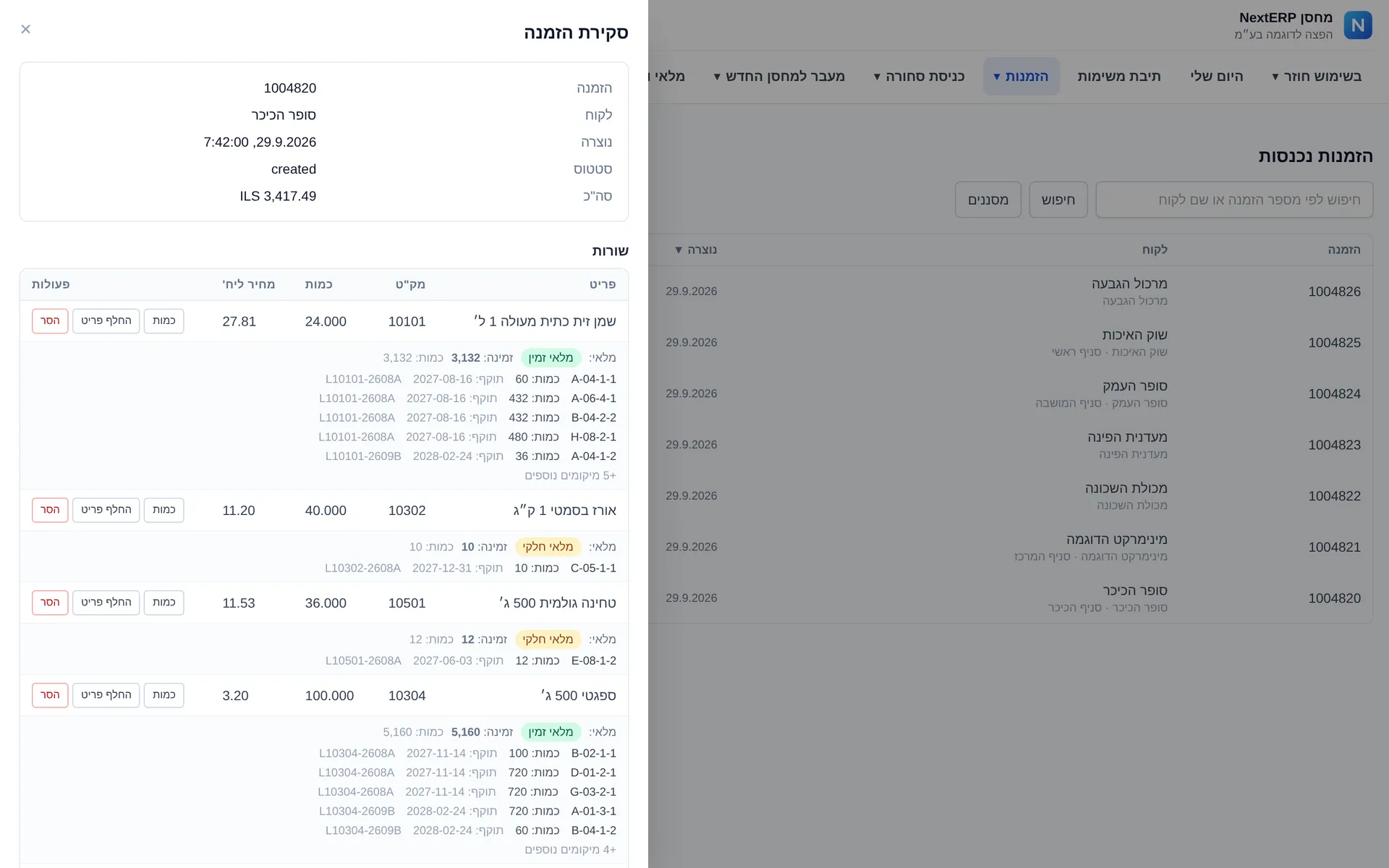The width and height of the screenshot is (1389, 868).
Task: Replace item on tahini line 10501
Action: click(106, 603)
